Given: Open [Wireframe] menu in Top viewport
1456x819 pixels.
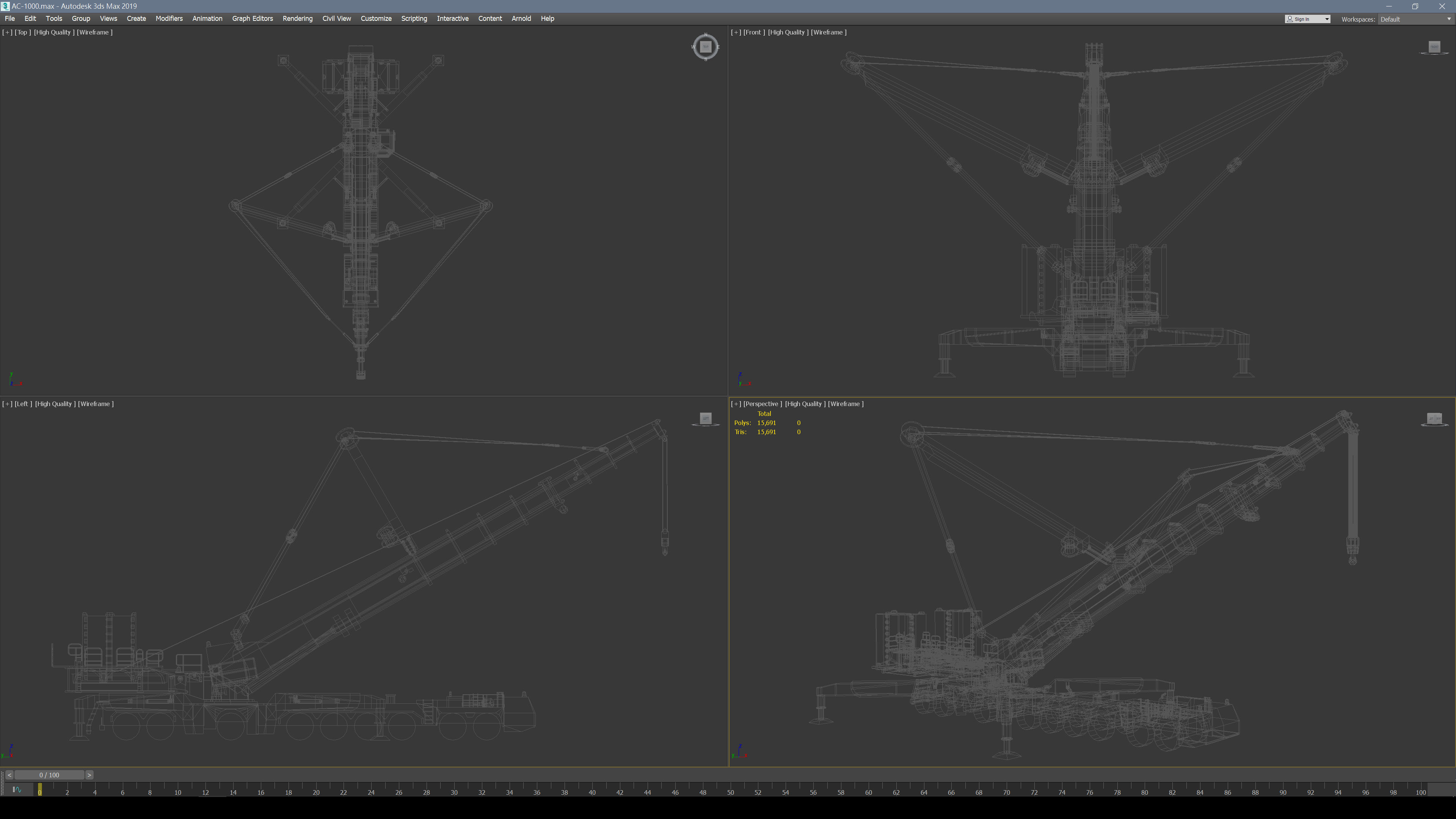Looking at the screenshot, I should [94, 32].
